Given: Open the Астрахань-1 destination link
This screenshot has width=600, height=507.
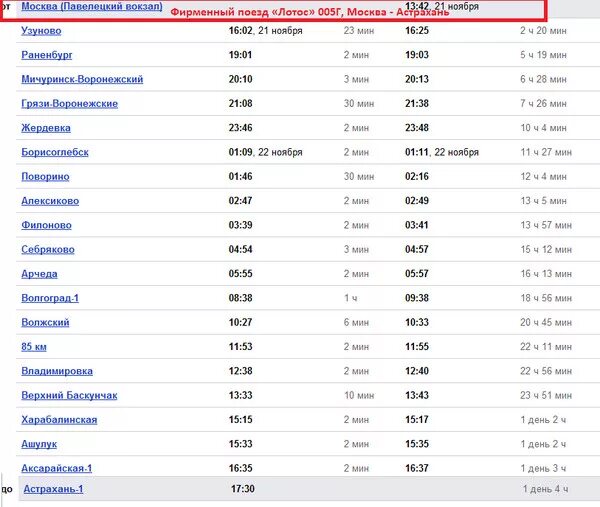Looking at the screenshot, I should (53, 489).
